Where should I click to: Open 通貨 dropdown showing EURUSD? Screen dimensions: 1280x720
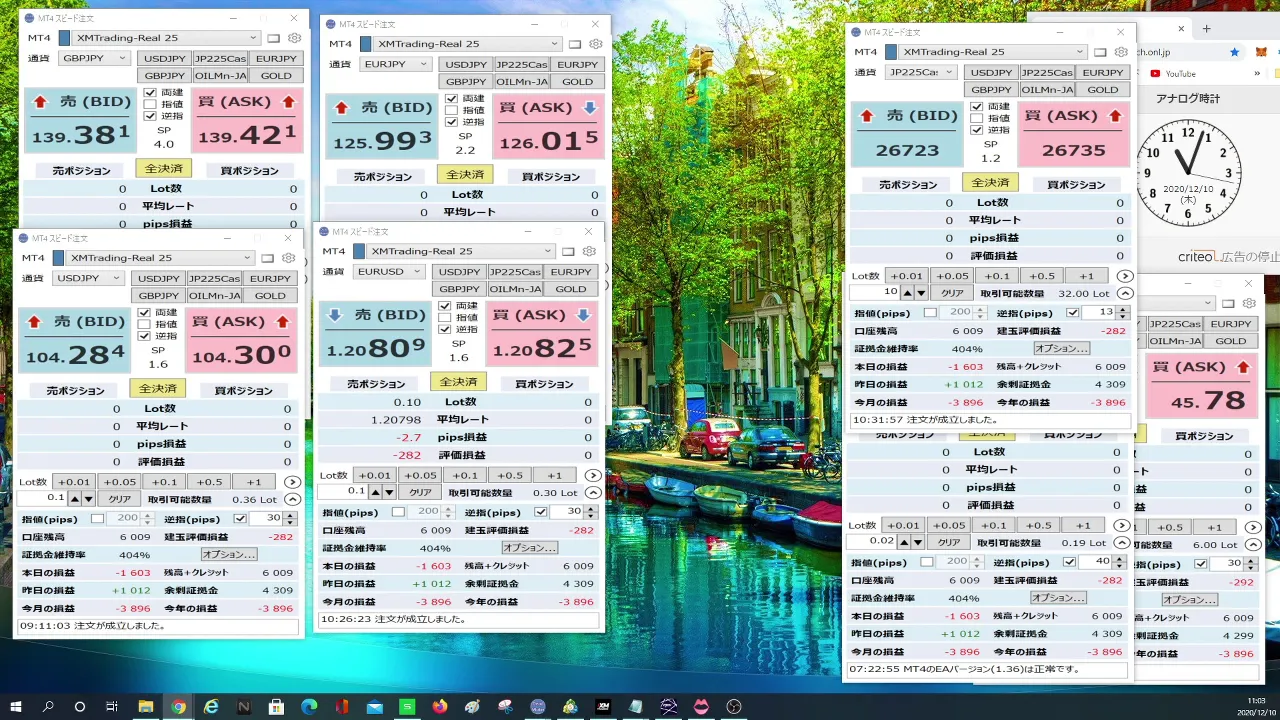(x=388, y=271)
